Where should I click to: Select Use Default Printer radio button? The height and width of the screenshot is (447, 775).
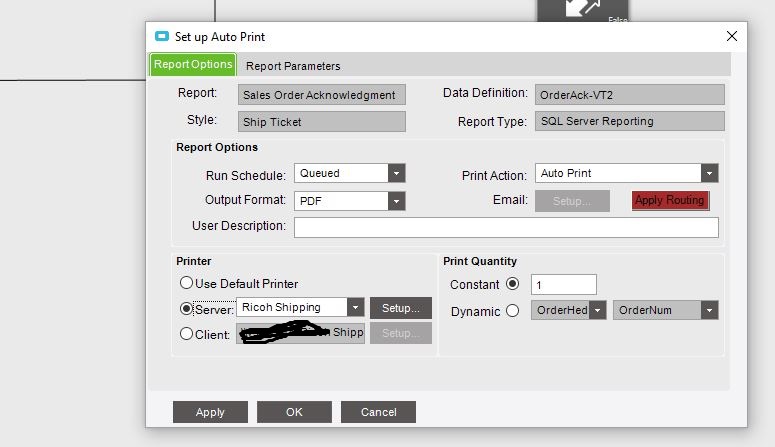click(186, 283)
